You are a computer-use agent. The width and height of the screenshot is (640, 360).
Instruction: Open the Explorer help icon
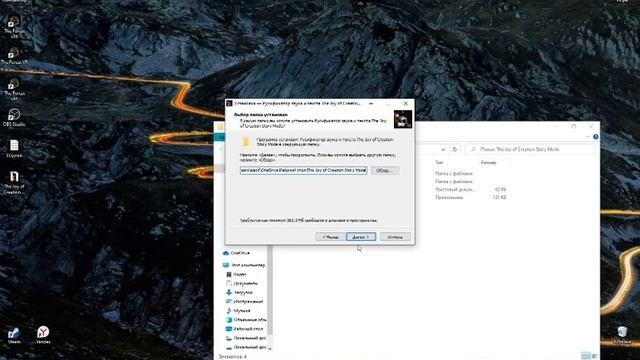click(x=596, y=137)
